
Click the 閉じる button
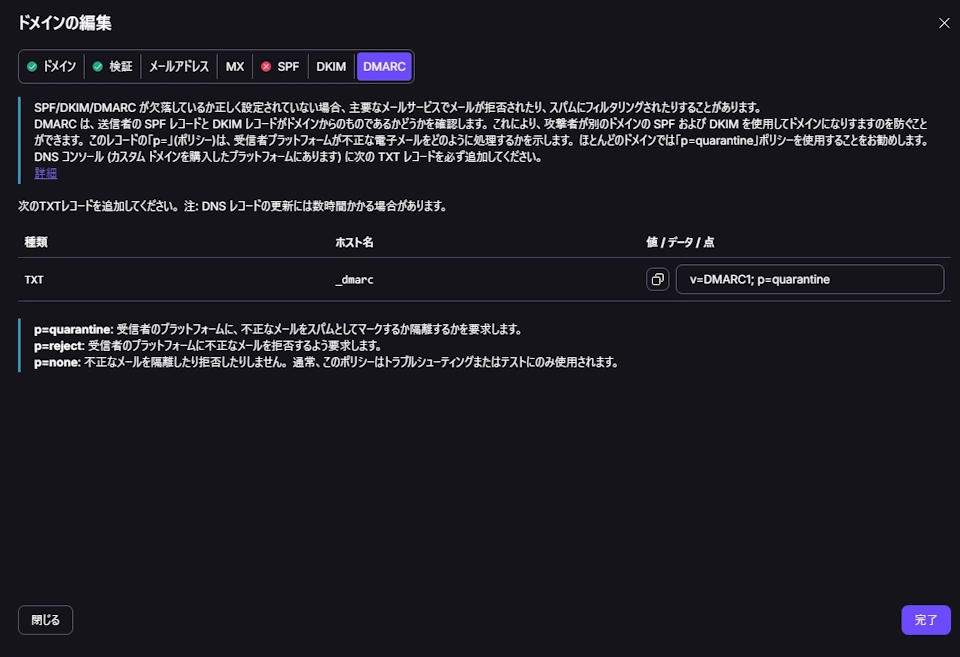[44, 620]
